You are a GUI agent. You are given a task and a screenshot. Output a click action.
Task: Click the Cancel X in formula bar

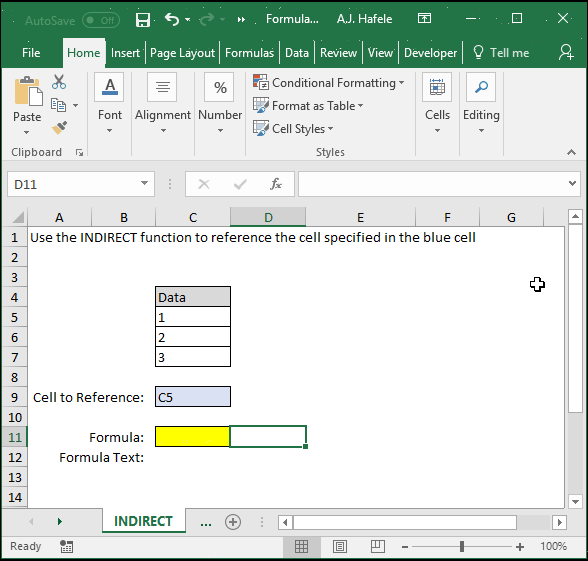pos(204,184)
